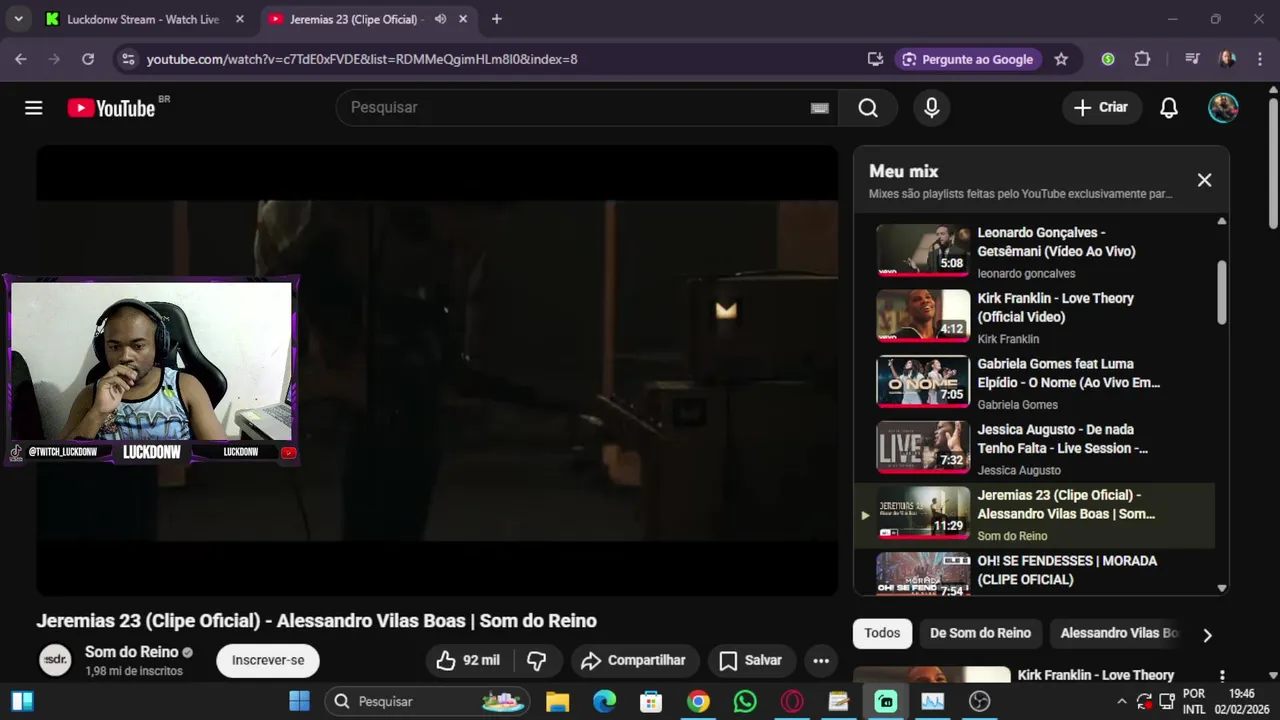Open YouTube notifications bell
This screenshot has width=1280, height=720.
[x=1169, y=108]
